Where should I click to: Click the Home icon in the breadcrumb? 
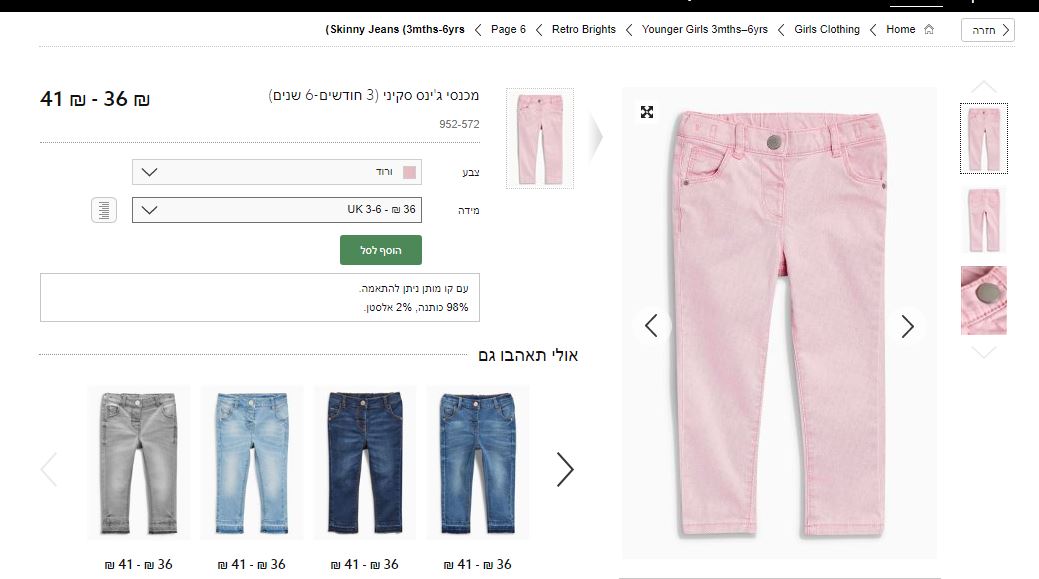pos(929,29)
